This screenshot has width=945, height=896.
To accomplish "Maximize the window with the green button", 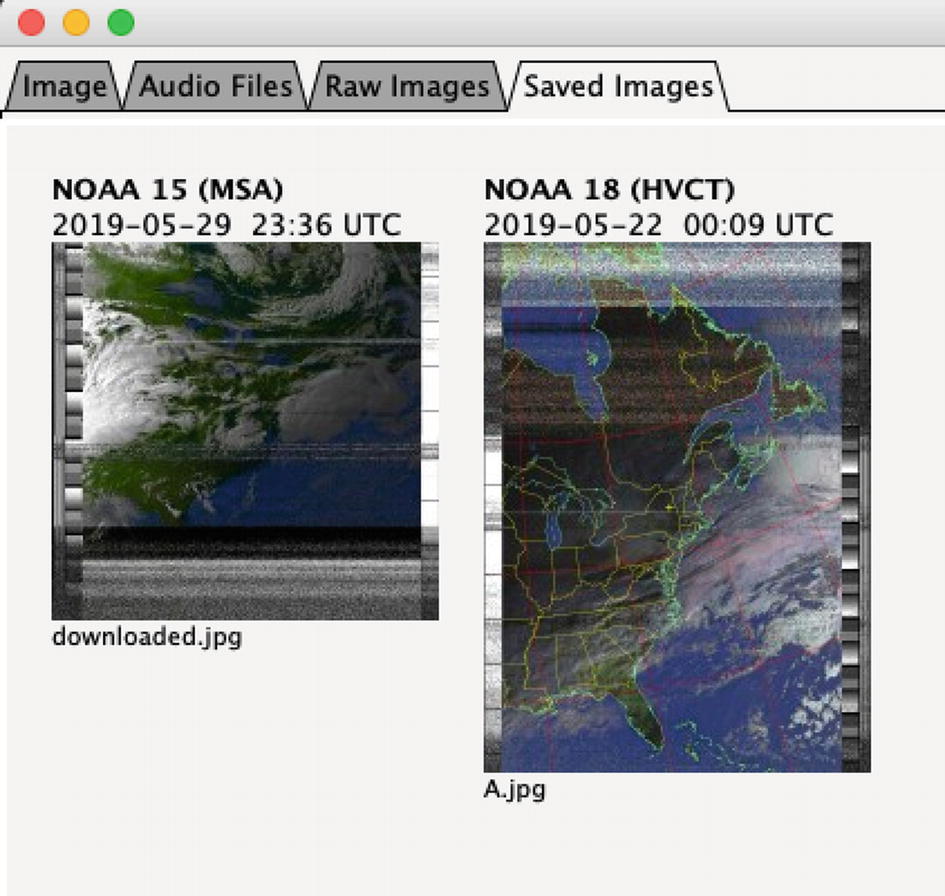I will [x=121, y=23].
